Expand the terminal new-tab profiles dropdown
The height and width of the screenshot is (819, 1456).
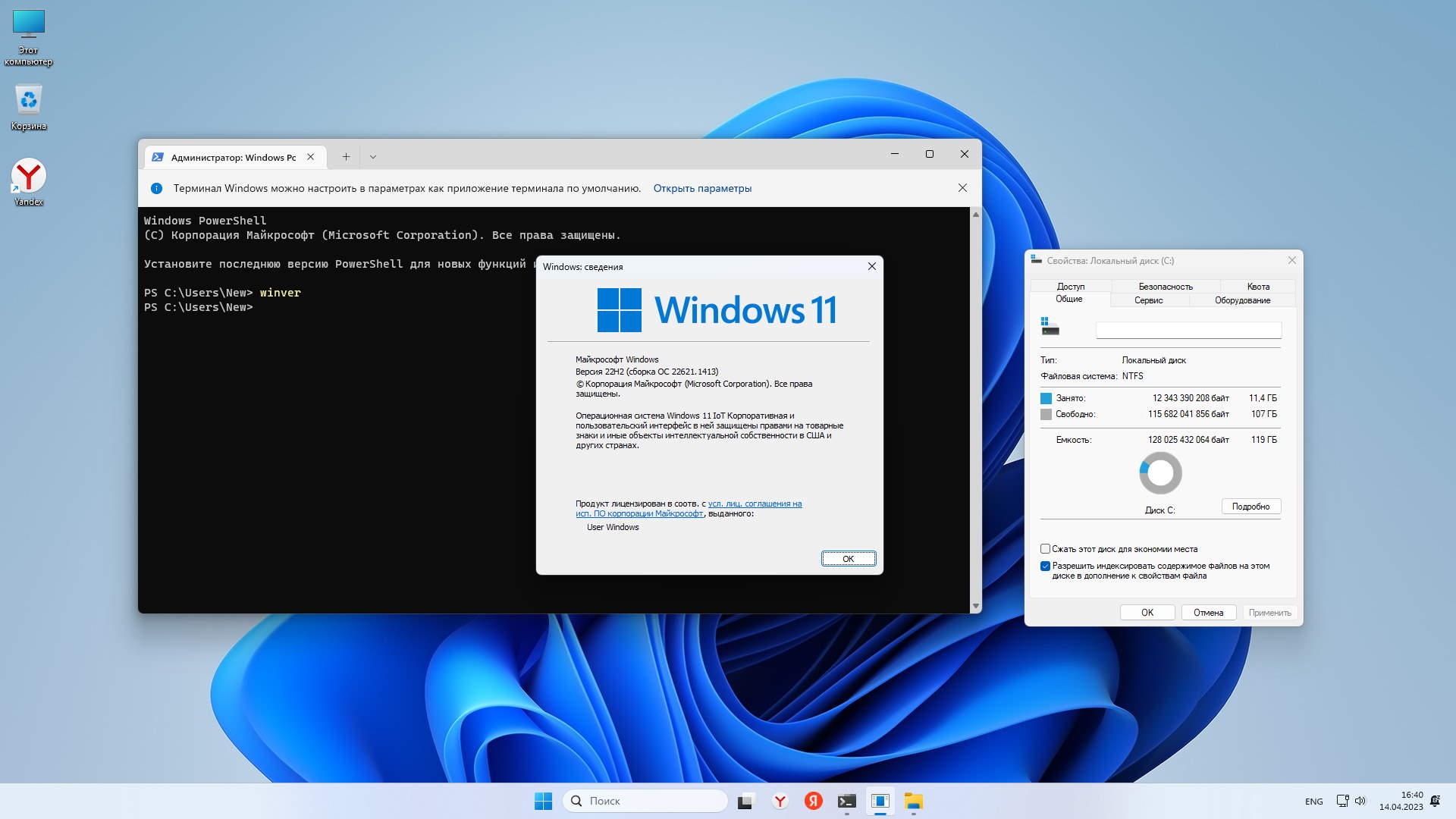pos(372,157)
